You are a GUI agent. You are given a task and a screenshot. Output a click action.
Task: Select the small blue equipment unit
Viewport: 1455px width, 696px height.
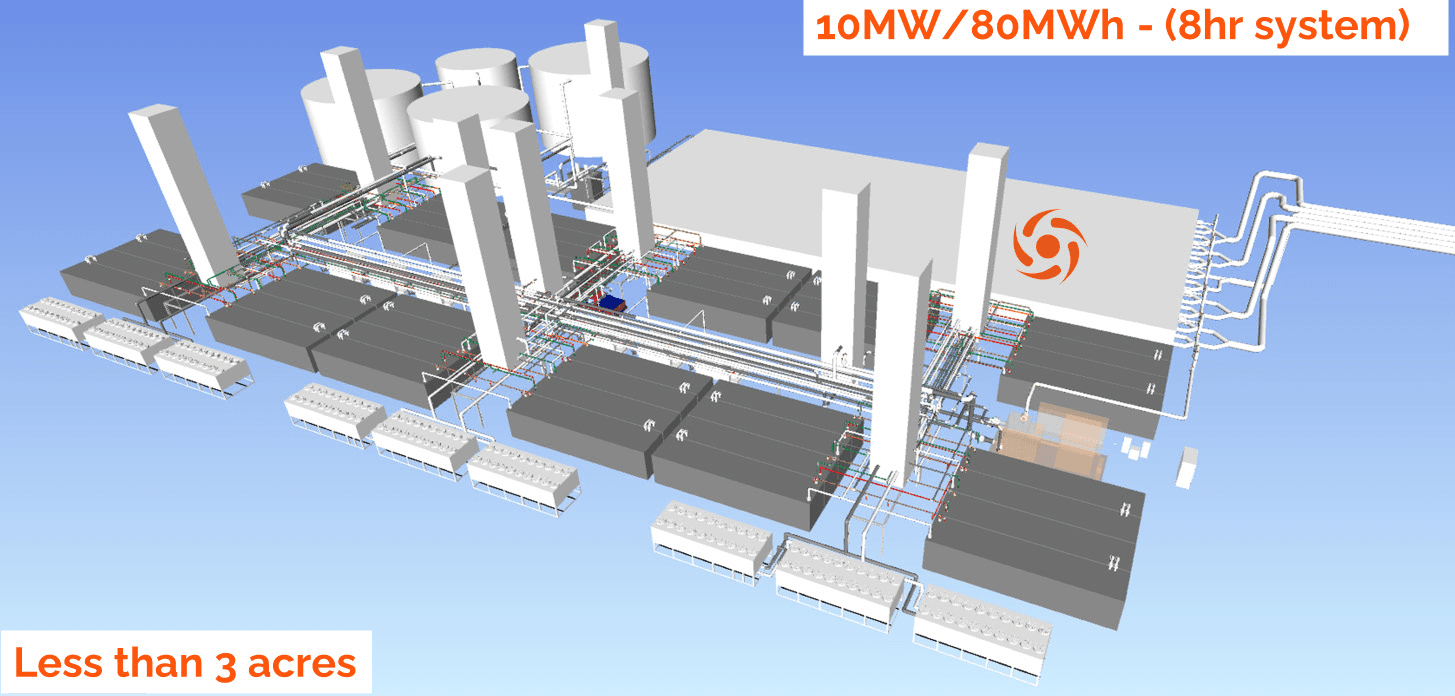pos(611,301)
